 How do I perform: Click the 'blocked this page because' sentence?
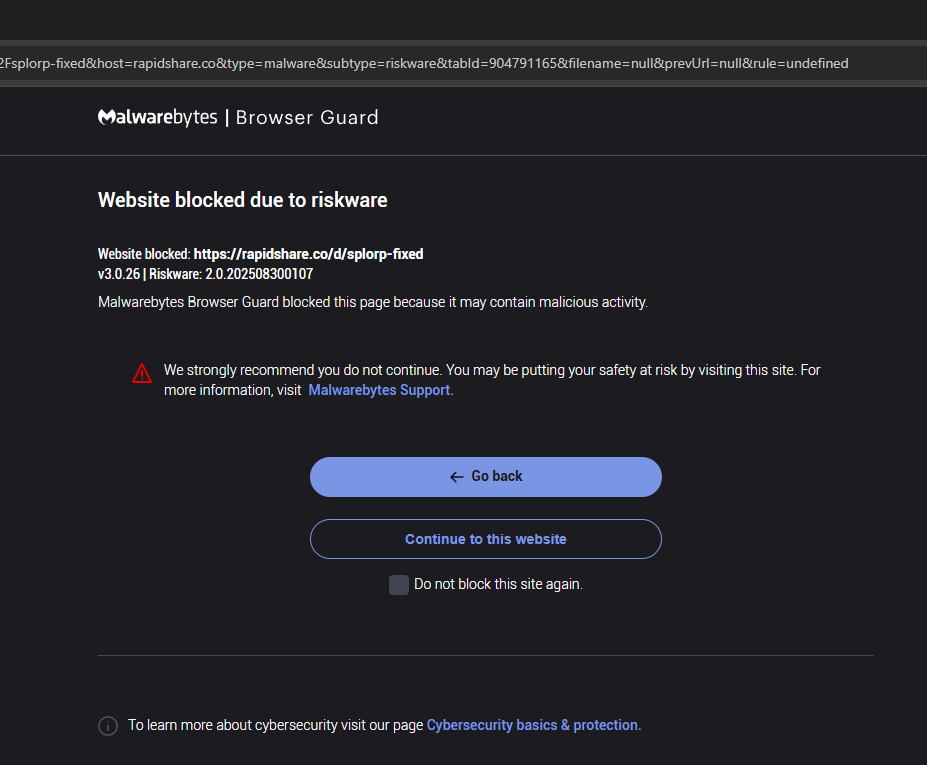(372, 302)
